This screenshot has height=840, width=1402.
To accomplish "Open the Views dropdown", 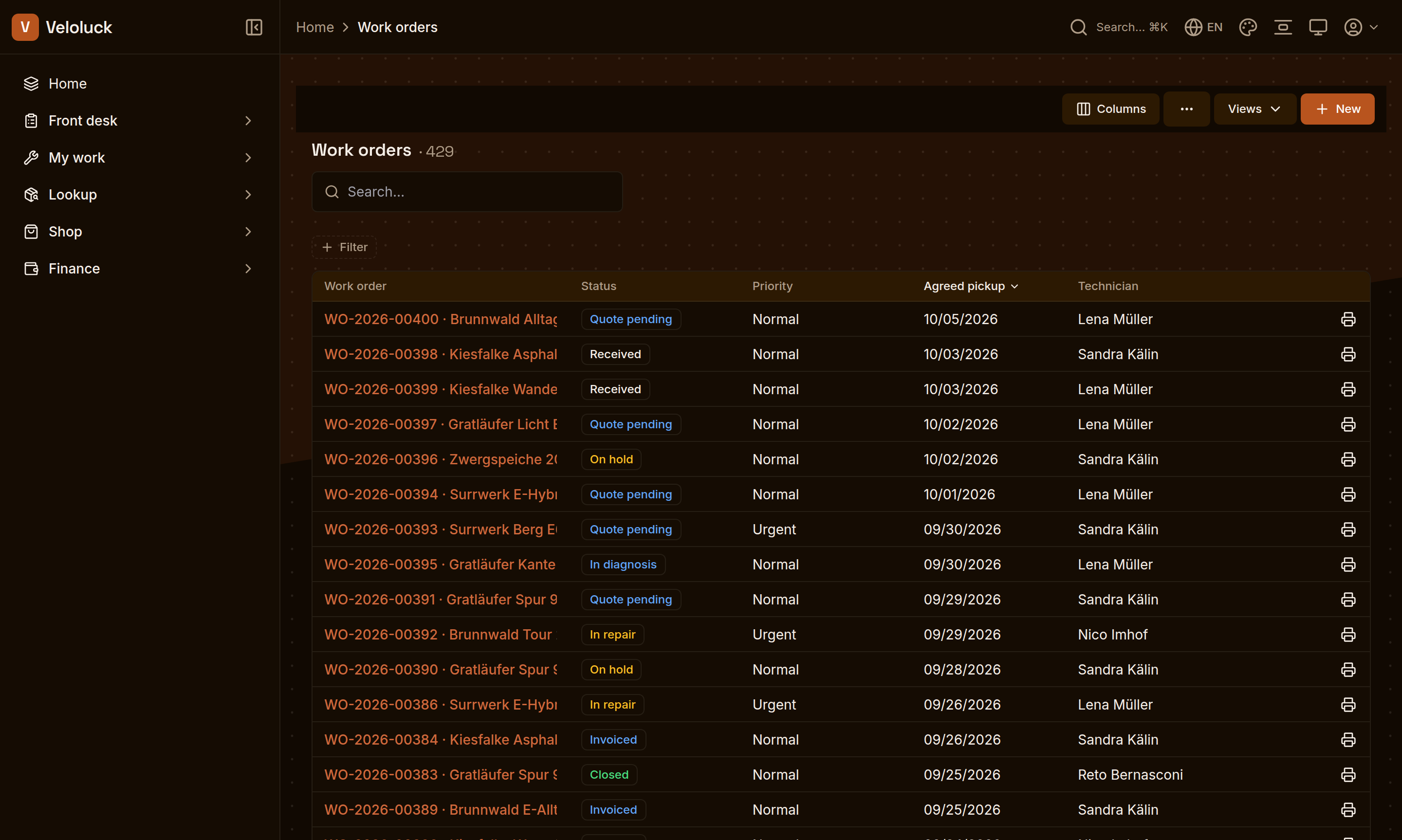I will [1254, 109].
